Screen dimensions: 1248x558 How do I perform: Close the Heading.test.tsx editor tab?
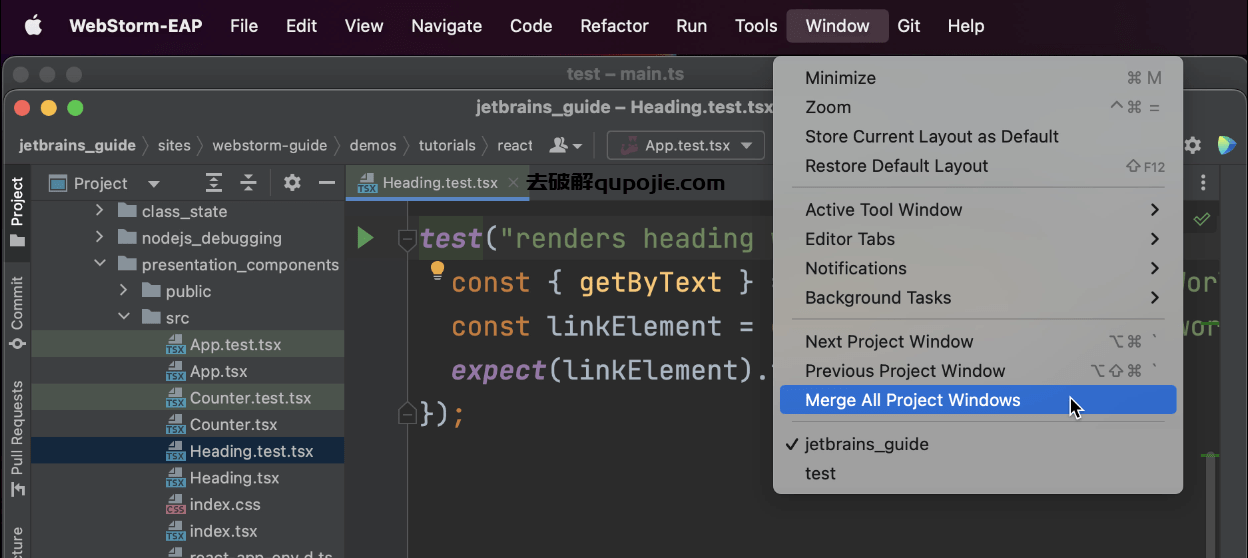coord(513,183)
